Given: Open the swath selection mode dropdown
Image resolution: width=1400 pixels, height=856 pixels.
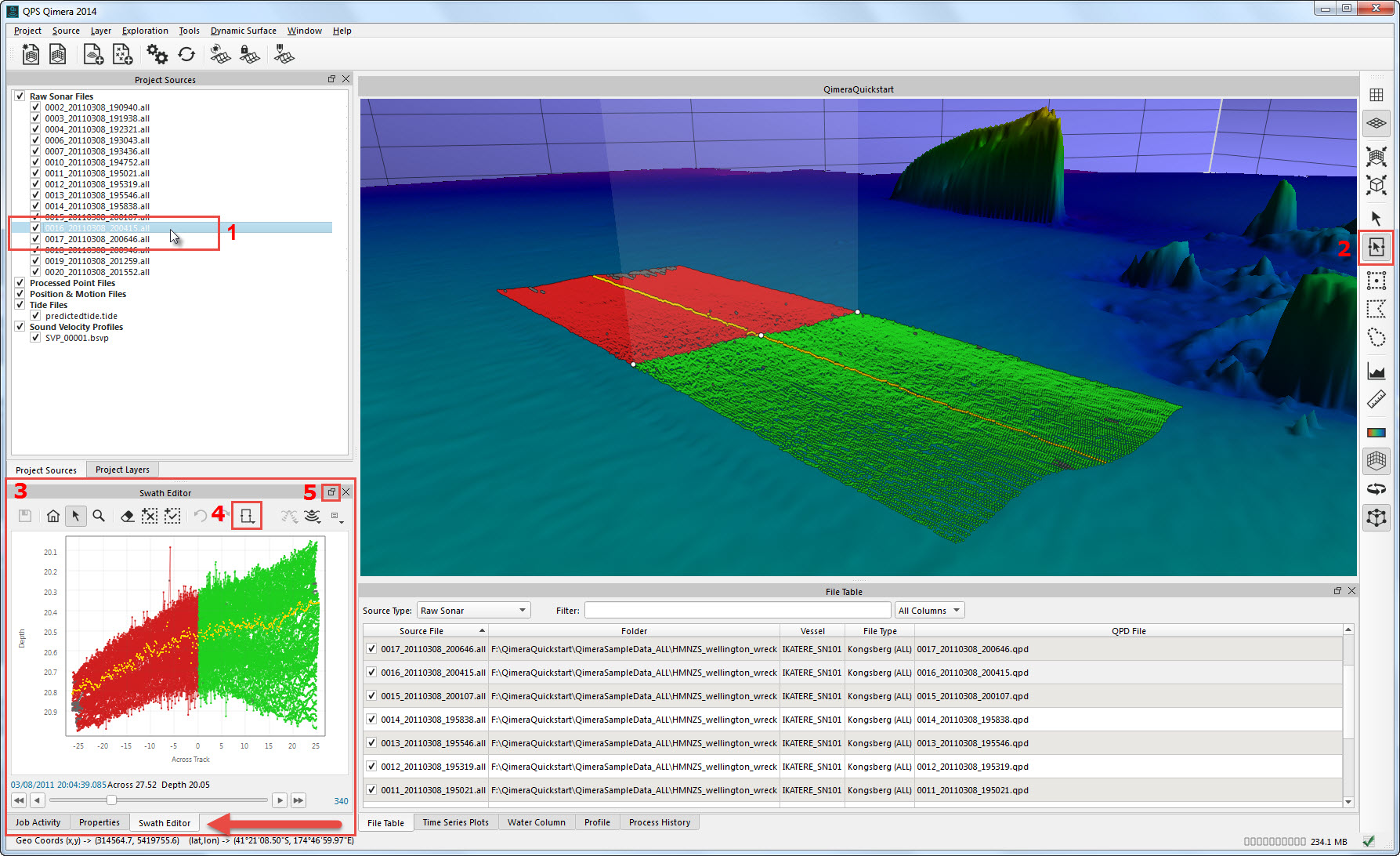Looking at the screenshot, I should [x=248, y=516].
